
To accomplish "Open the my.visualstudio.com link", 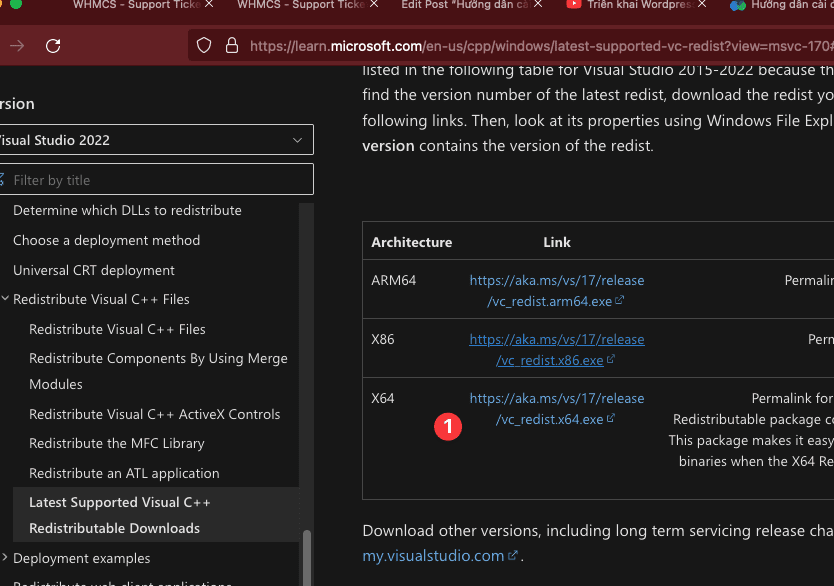I will pos(434,556).
